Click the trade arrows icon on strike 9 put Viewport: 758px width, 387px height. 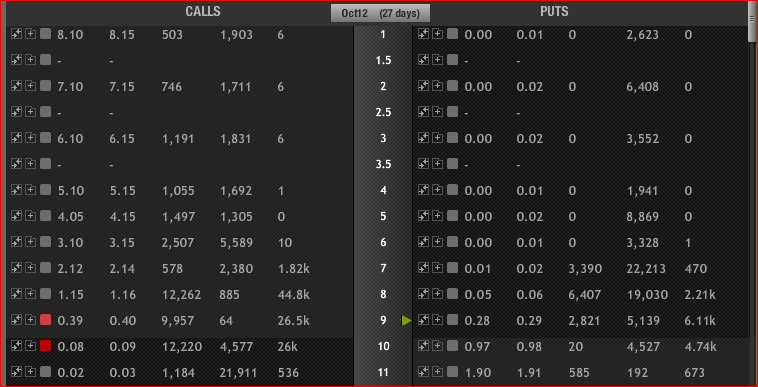pyautogui.click(x=423, y=319)
